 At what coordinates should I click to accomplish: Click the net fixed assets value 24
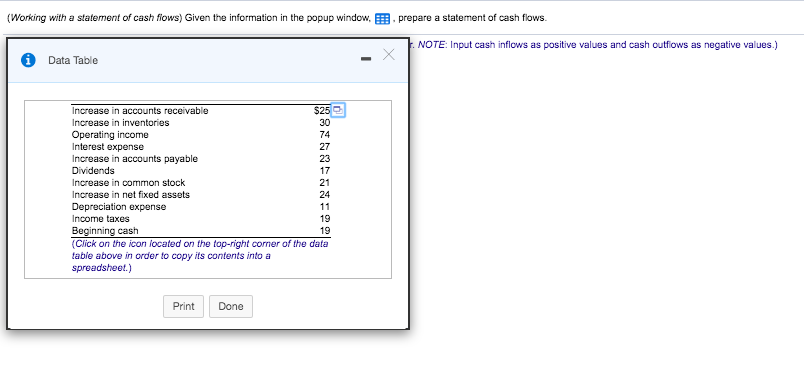[x=325, y=194]
